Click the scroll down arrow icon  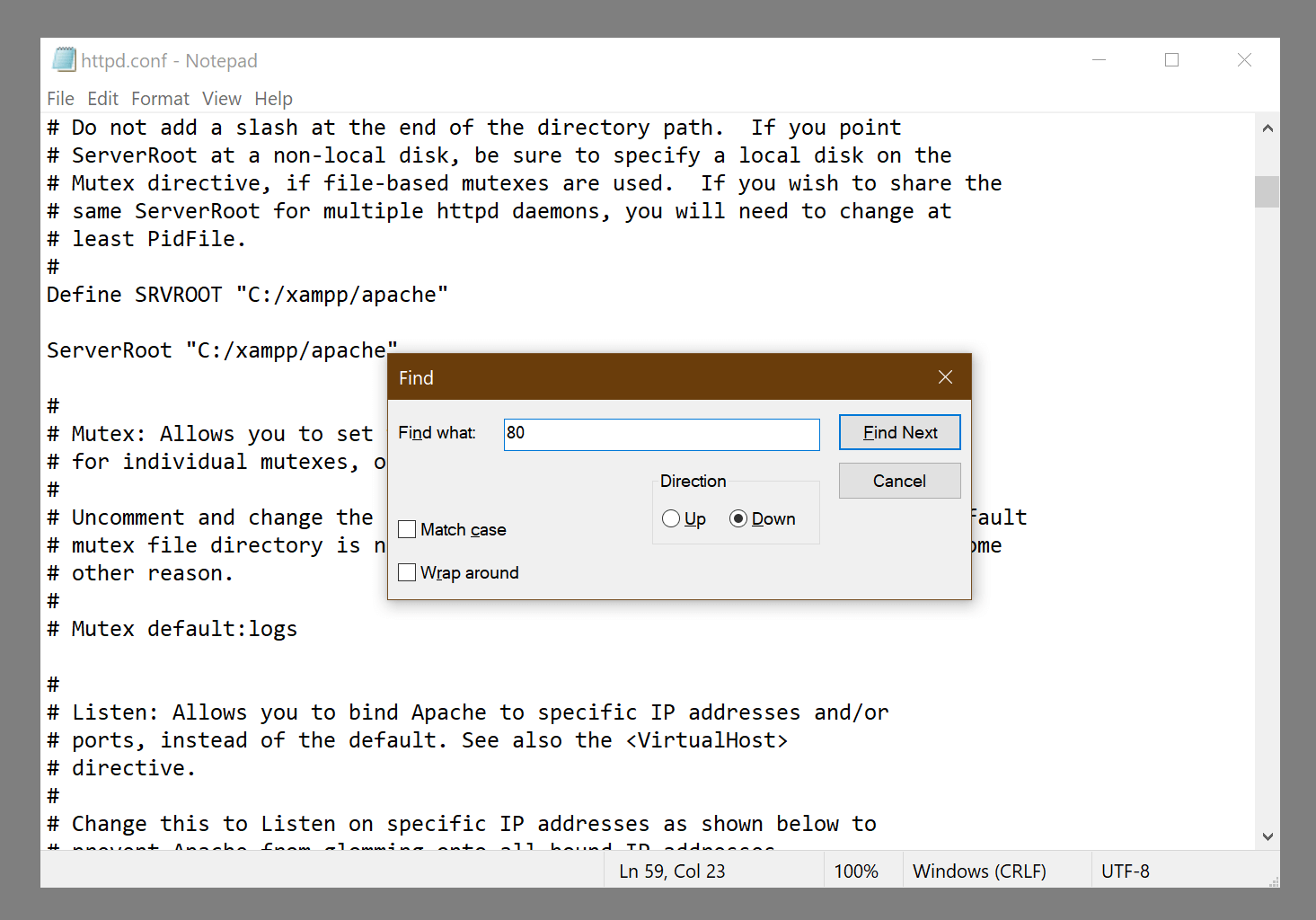click(1267, 836)
